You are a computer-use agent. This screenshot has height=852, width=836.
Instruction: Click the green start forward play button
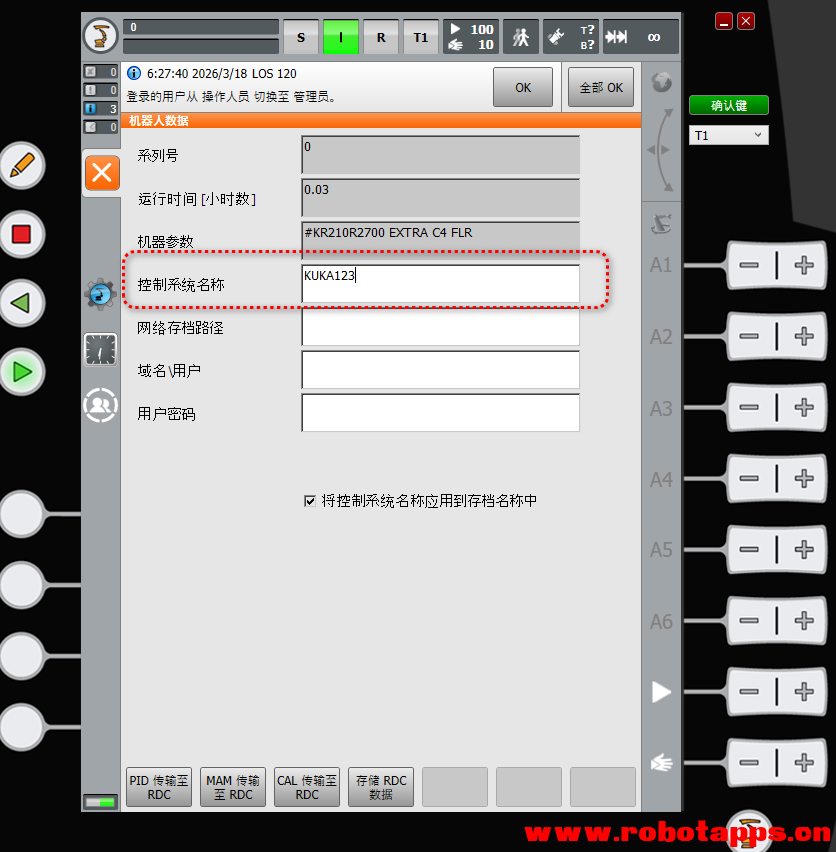[22, 372]
